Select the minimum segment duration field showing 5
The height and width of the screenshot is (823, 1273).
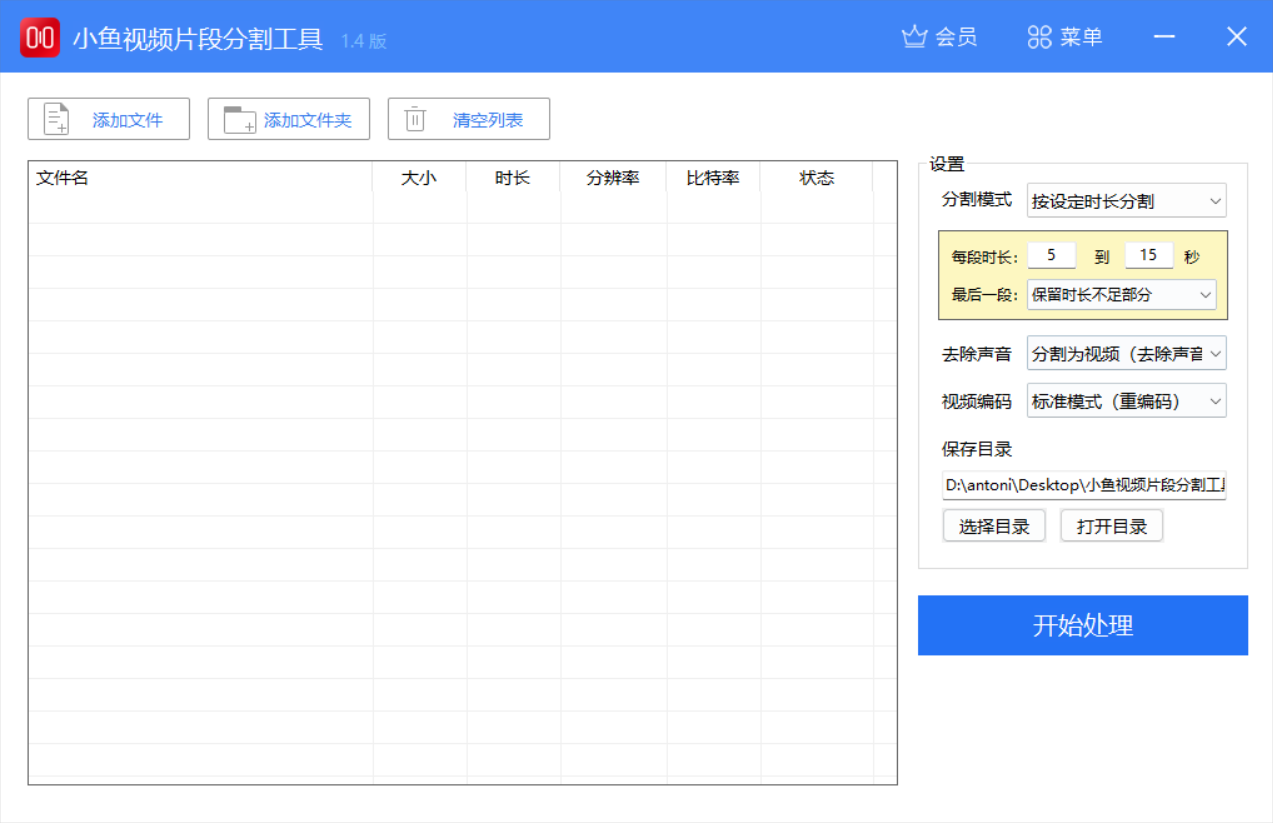1051,255
